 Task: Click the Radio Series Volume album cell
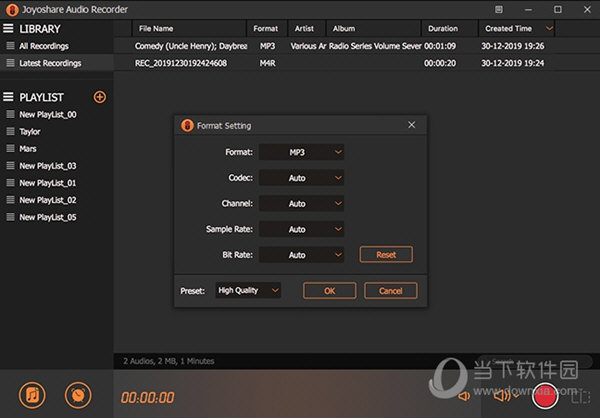tap(375, 46)
